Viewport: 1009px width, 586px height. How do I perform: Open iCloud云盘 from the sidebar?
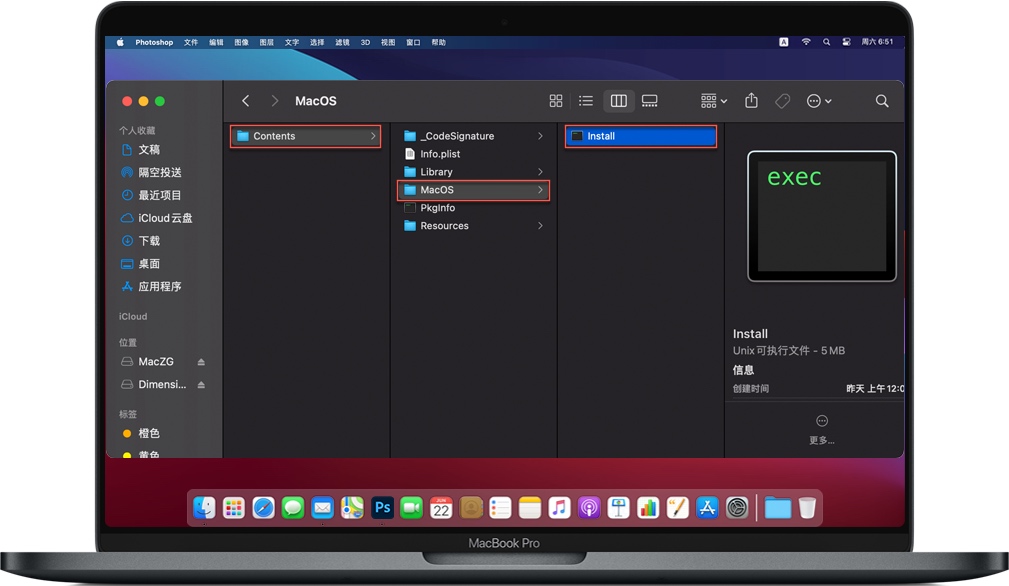tap(161, 218)
